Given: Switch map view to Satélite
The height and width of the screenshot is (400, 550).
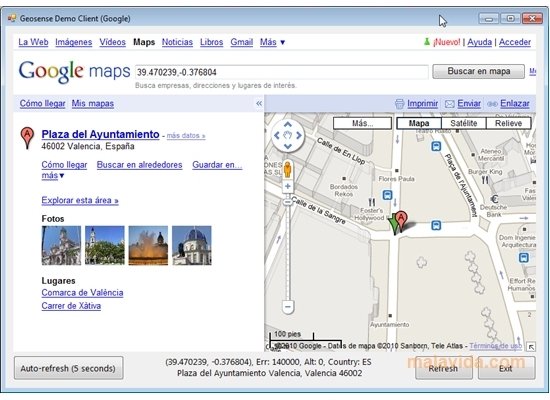Looking at the screenshot, I should (464, 123).
